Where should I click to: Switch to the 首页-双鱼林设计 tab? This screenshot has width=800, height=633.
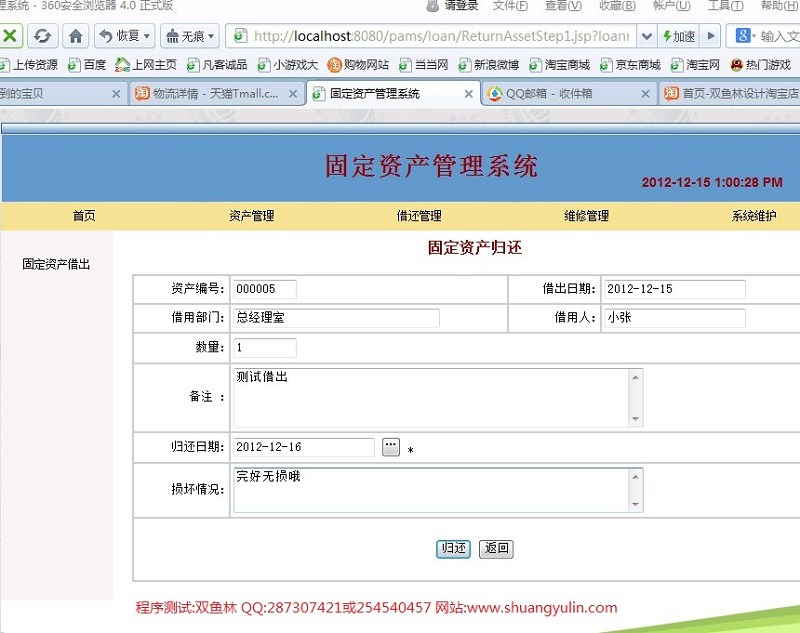point(732,94)
